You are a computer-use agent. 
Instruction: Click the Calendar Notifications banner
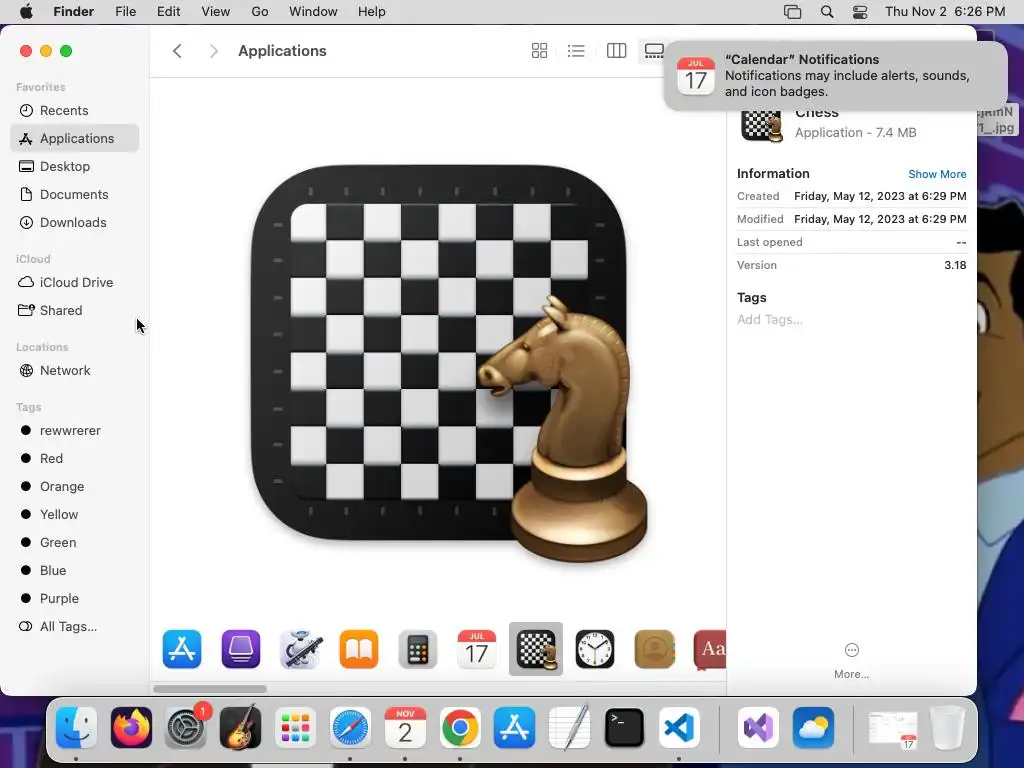[x=836, y=76]
